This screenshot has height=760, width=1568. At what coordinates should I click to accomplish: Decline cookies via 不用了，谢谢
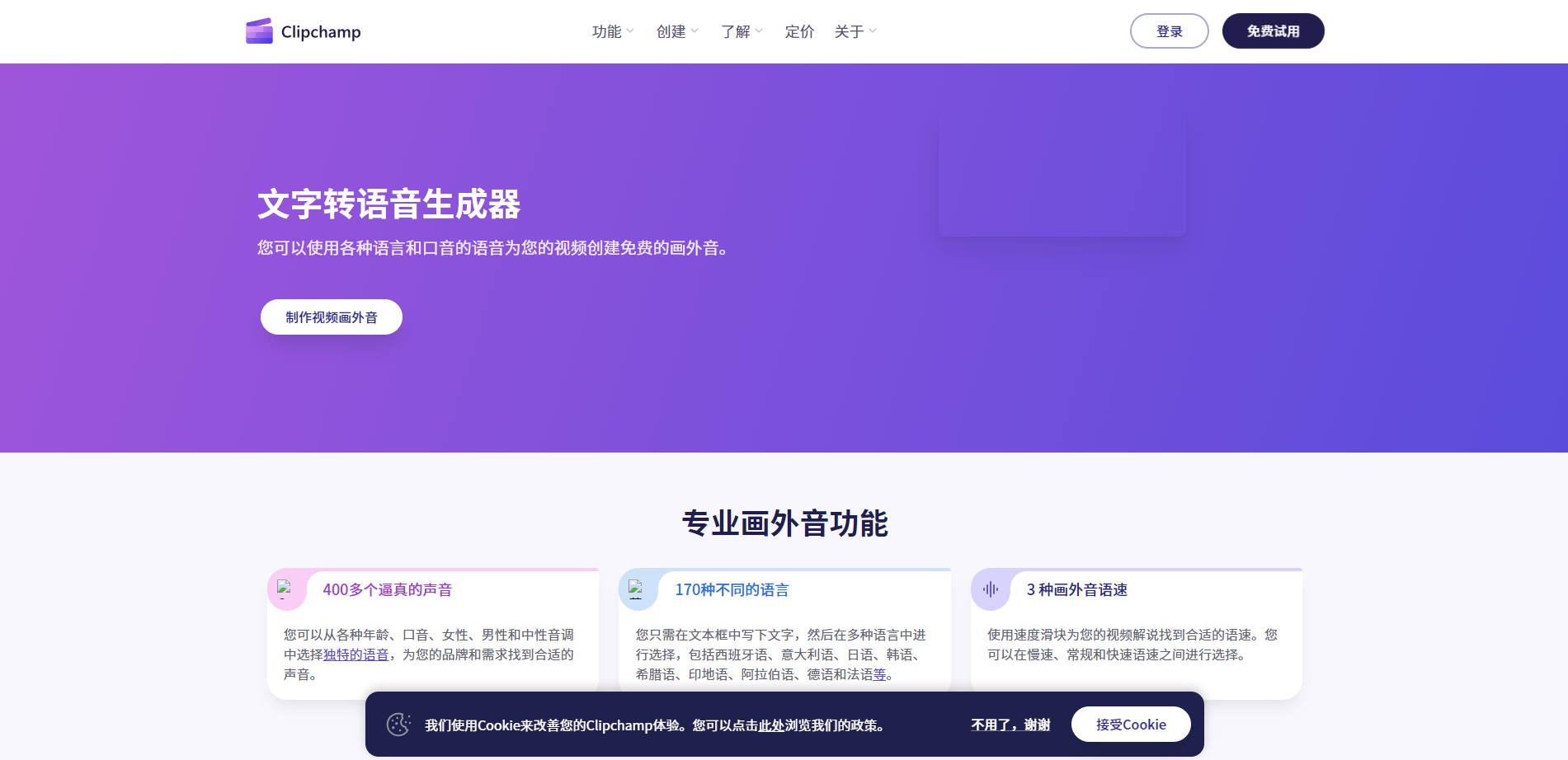coord(1010,725)
